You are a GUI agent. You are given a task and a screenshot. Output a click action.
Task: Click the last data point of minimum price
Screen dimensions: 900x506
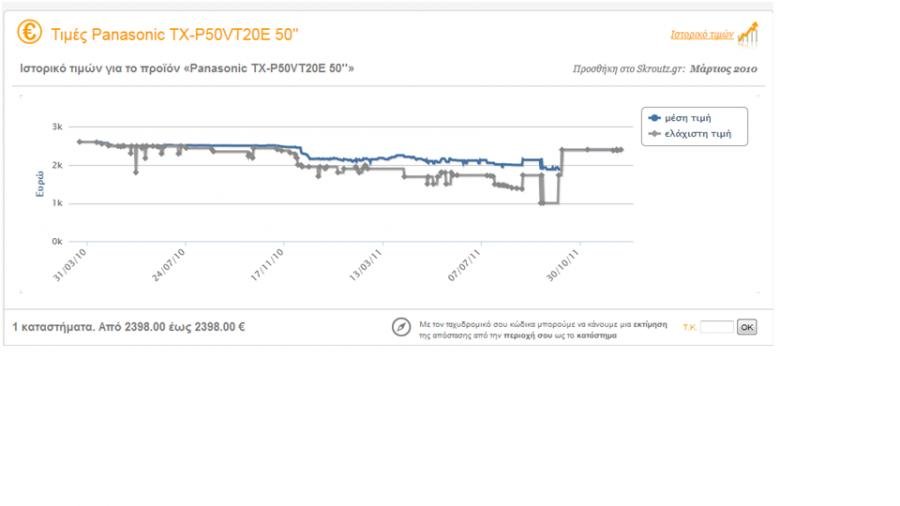[621, 150]
